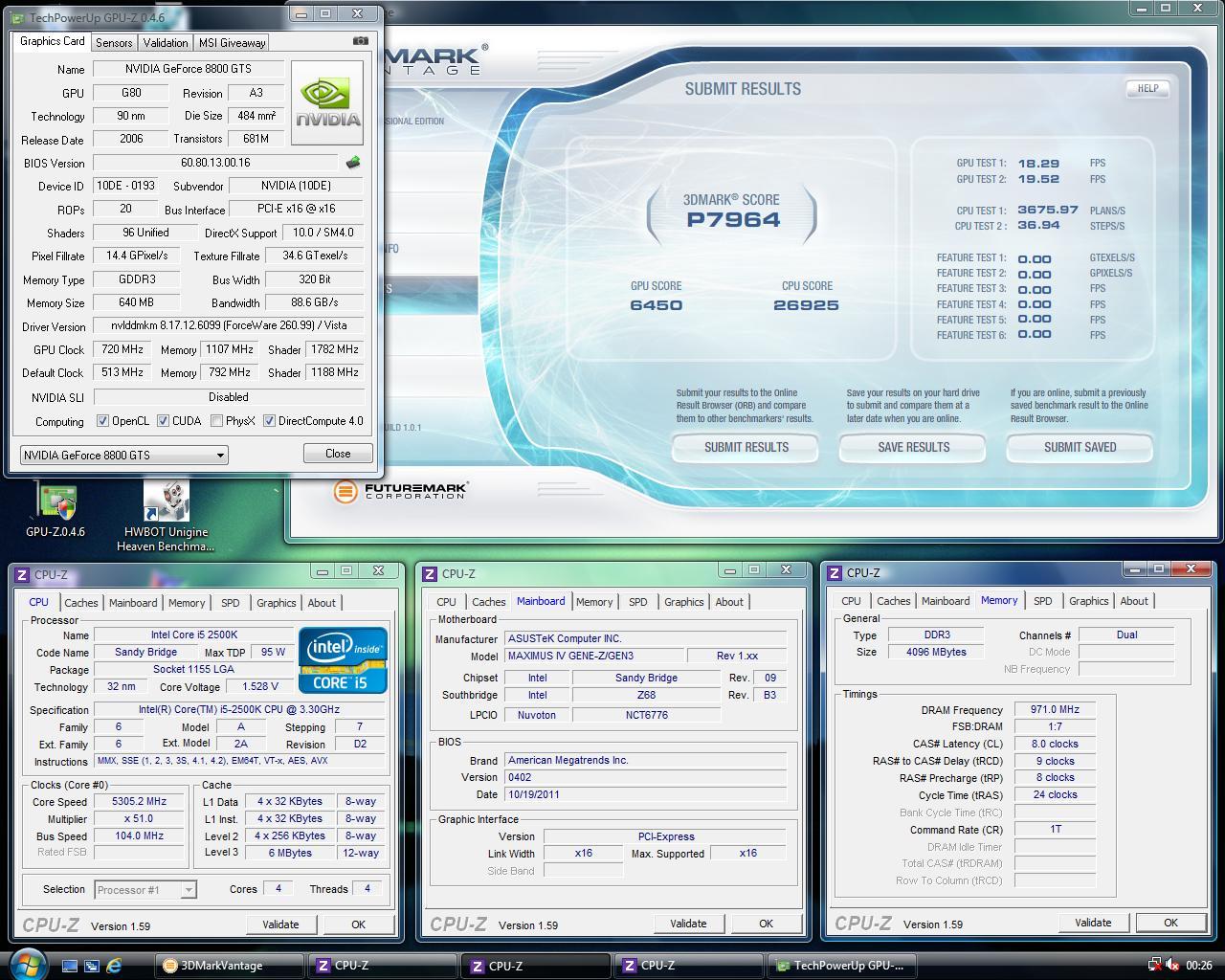This screenshot has height=980, width=1225.
Task: Click Validate in CPU-Z processor window
Action: 280,924
